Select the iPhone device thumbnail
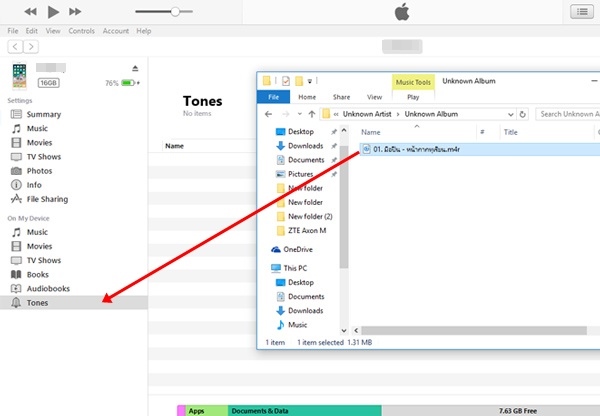The height and width of the screenshot is (416, 600). [x=19, y=76]
